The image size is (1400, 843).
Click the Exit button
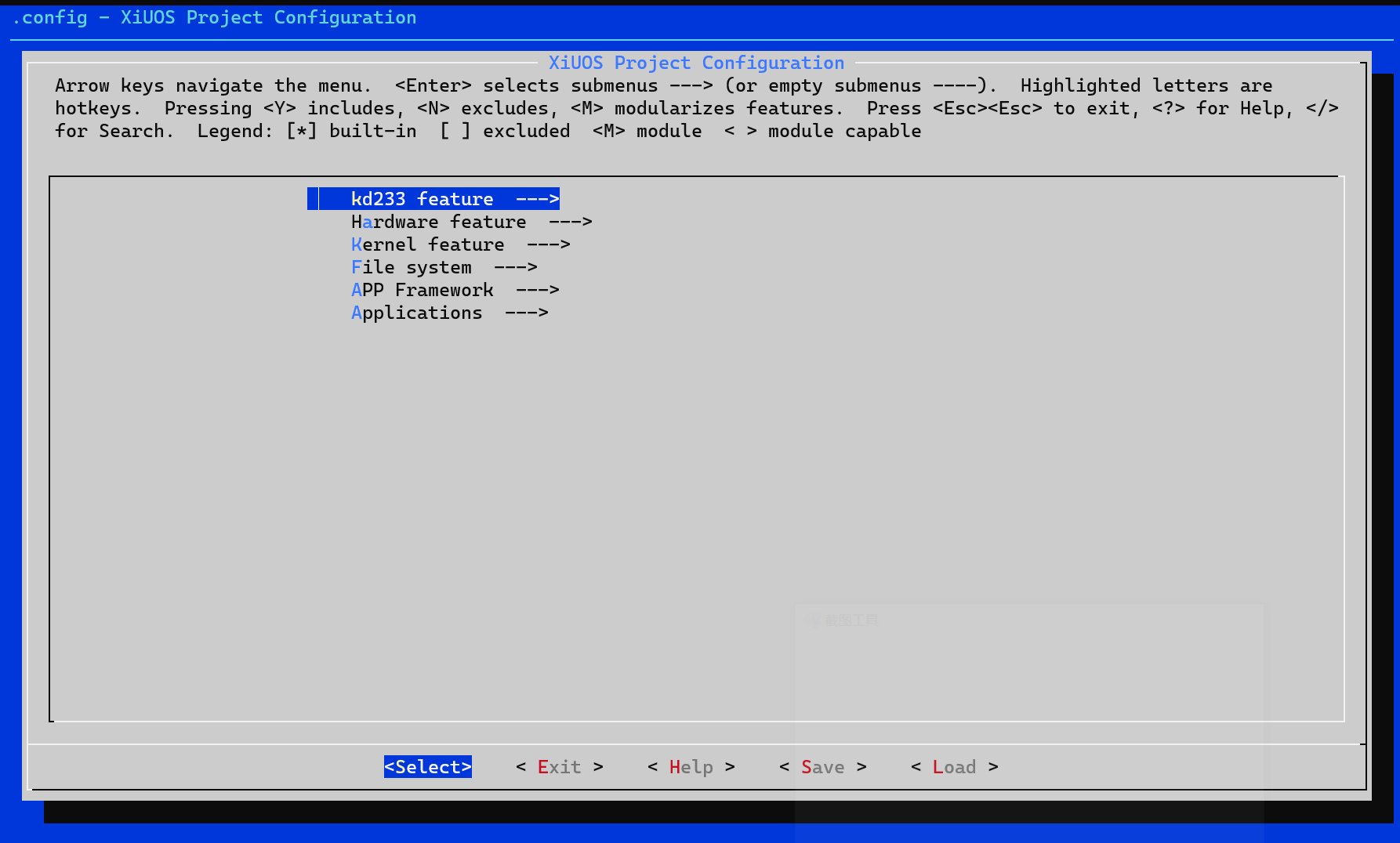point(559,767)
